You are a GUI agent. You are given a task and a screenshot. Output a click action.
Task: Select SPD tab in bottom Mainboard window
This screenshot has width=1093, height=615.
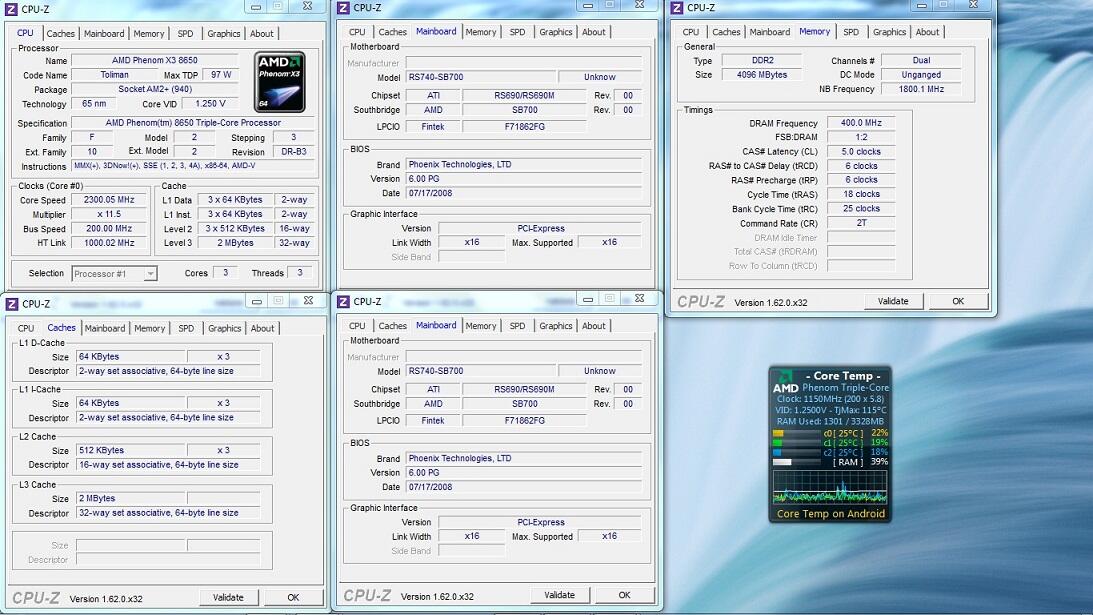517,326
